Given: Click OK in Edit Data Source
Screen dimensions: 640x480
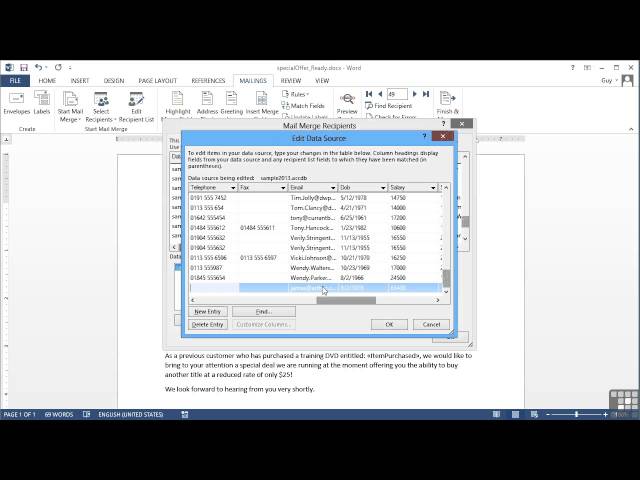Looking at the screenshot, I should point(389,324).
